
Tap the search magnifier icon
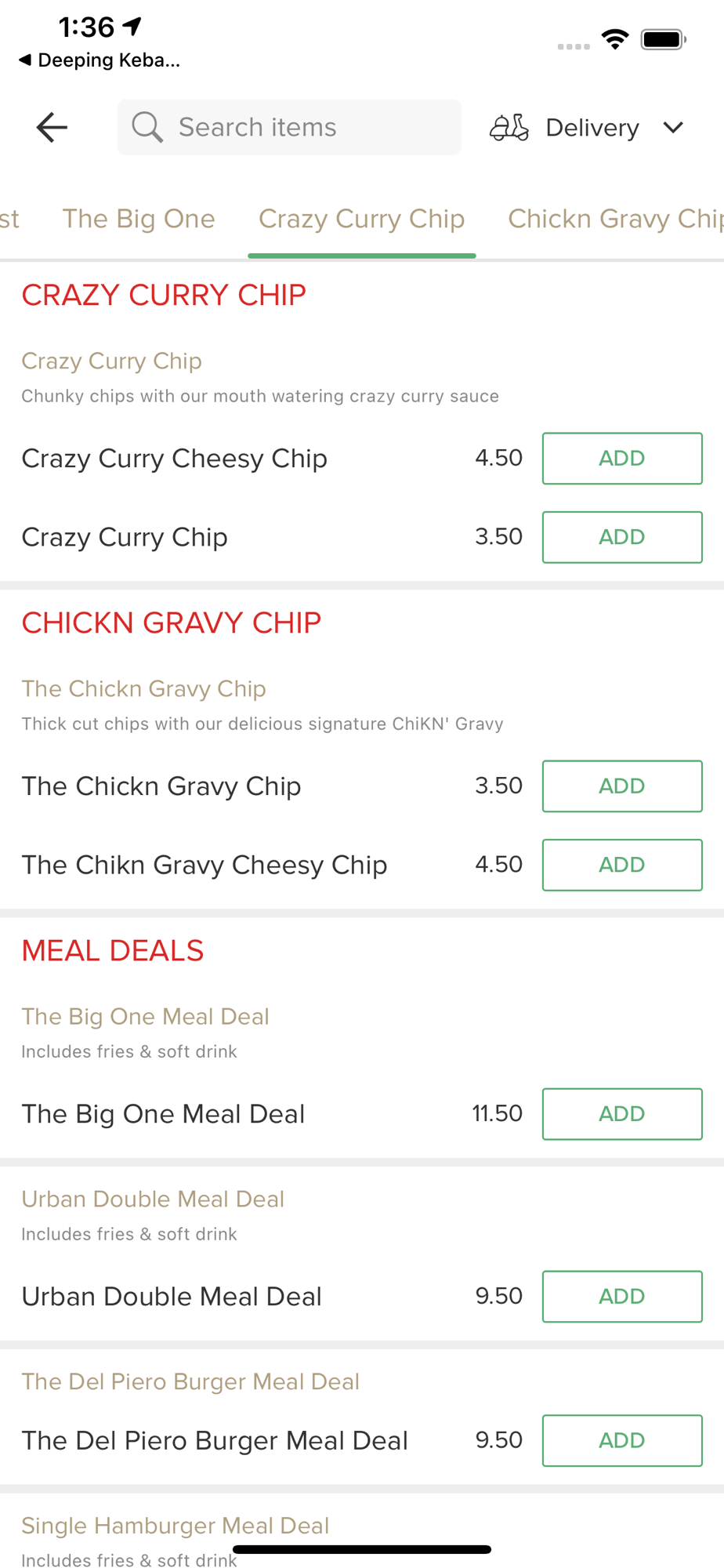147,127
